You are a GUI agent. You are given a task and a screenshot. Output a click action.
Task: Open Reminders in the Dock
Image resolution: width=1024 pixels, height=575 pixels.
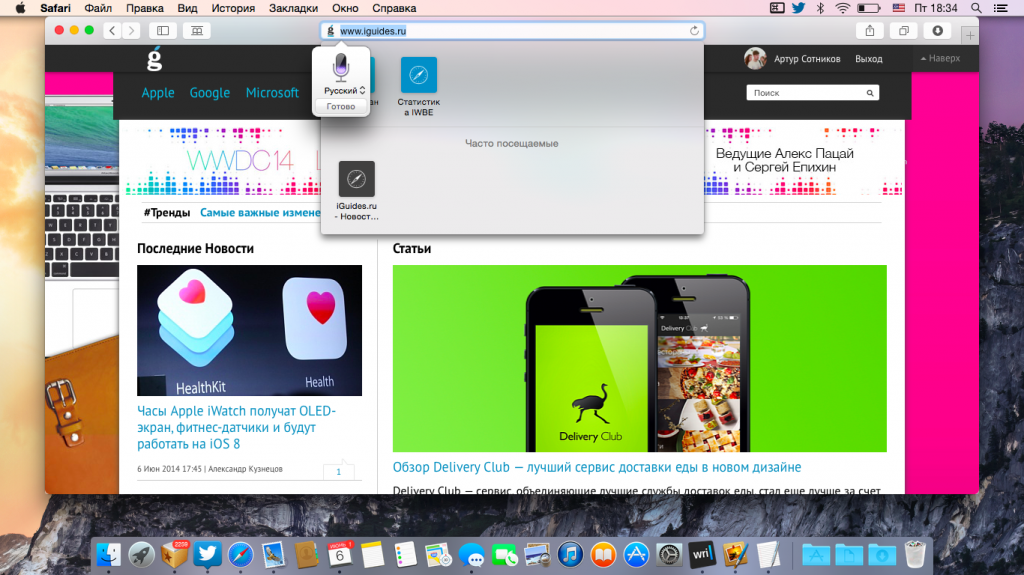coord(406,555)
